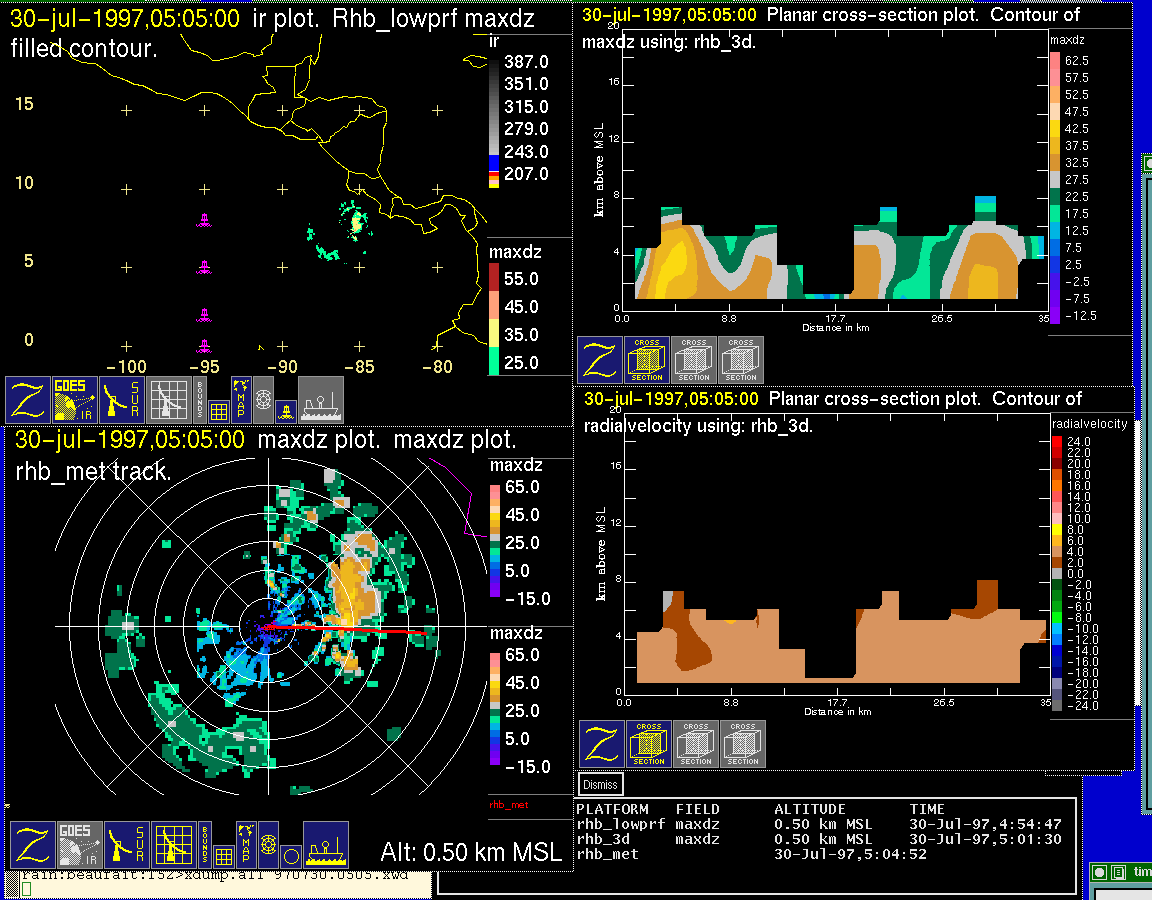Viewport: 1152px width, 900px height.
Task: Enable the last gray CROSS SECTION icon under radialvelocity plot
Action: tap(743, 744)
